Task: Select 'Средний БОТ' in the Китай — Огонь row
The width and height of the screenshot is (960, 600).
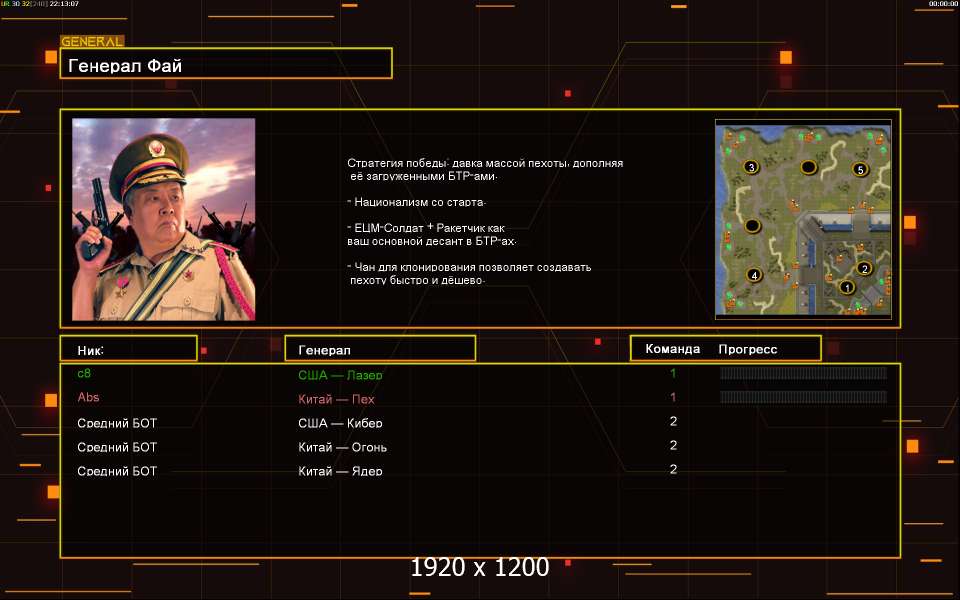Action: 117,447
